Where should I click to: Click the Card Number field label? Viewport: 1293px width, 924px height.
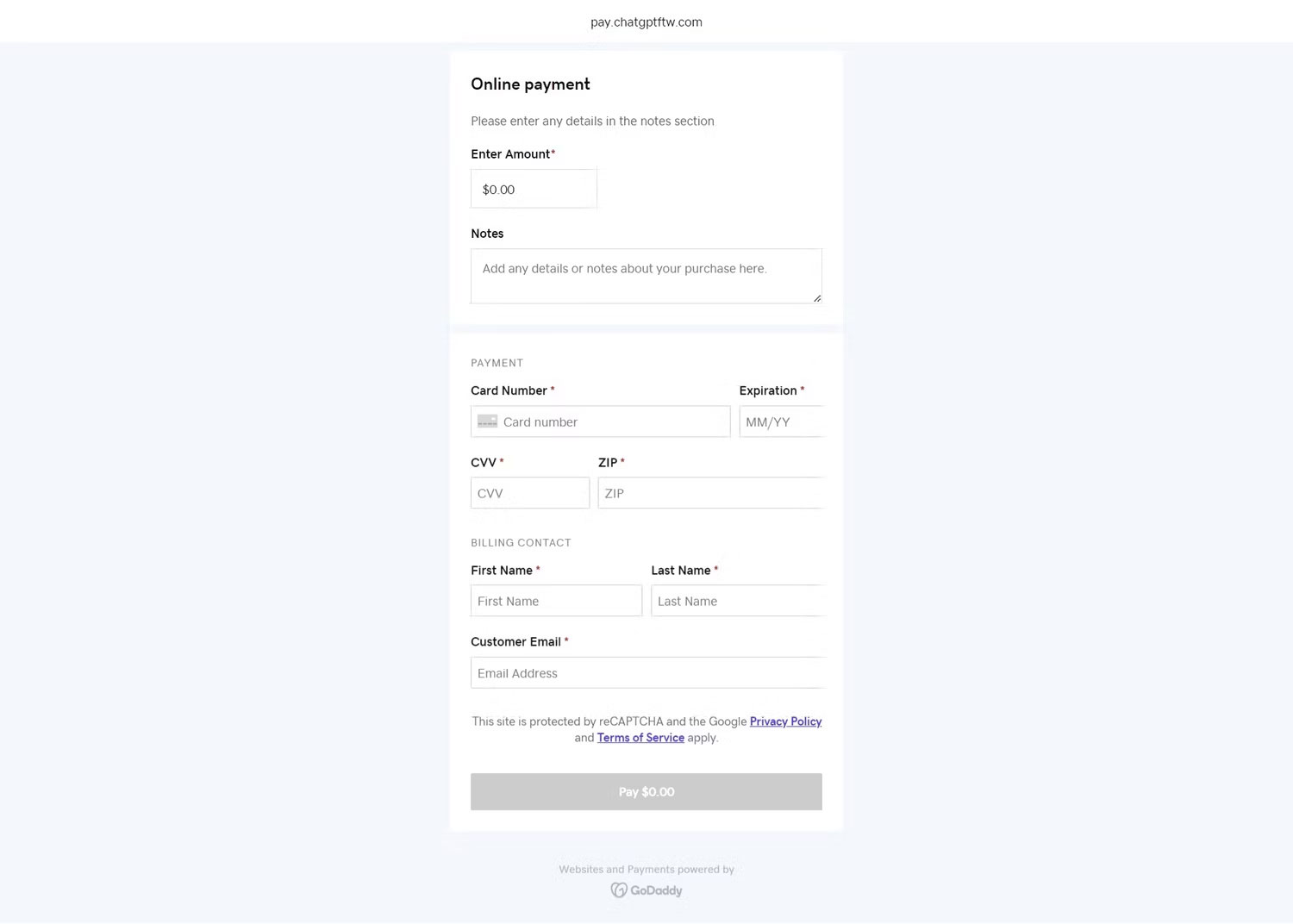(509, 390)
